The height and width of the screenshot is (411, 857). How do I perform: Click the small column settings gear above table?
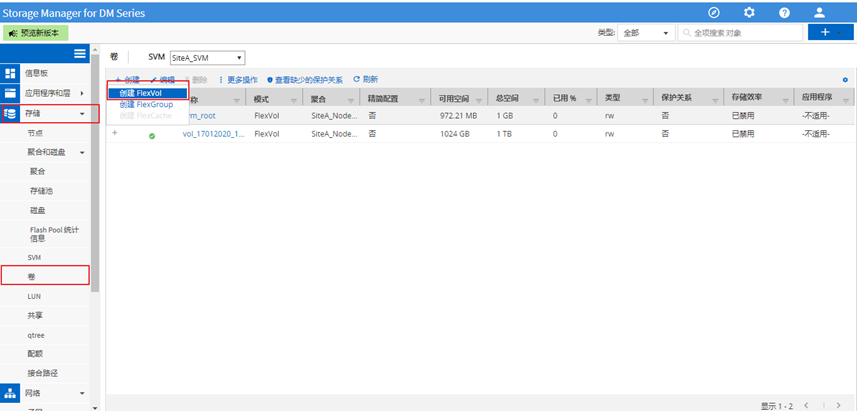(845, 79)
